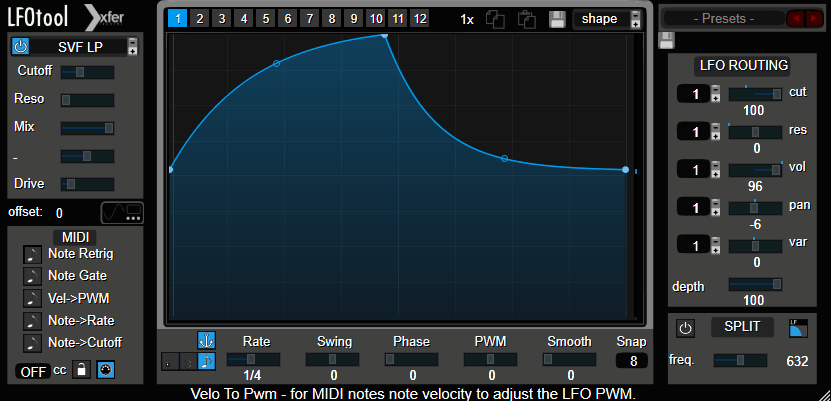Select LFO graph tab 2

coord(200,19)
